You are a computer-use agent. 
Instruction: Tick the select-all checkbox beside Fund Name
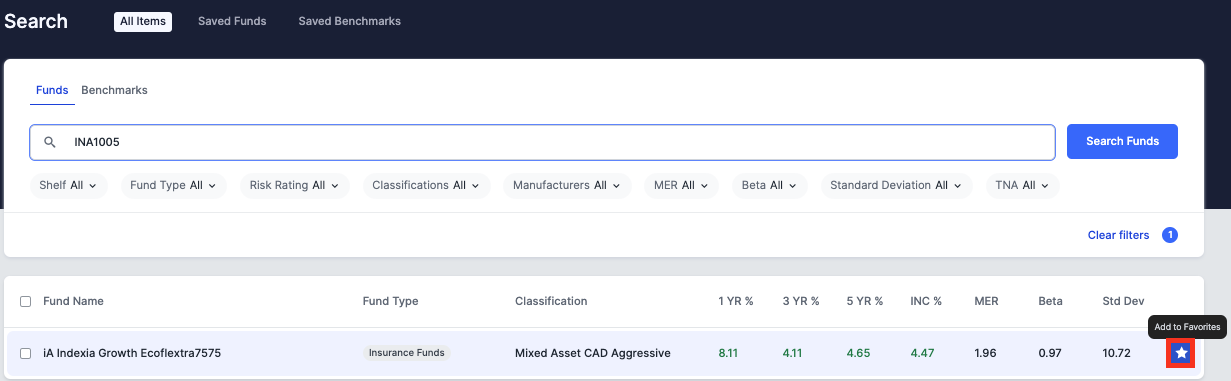(x=26, y=301)
